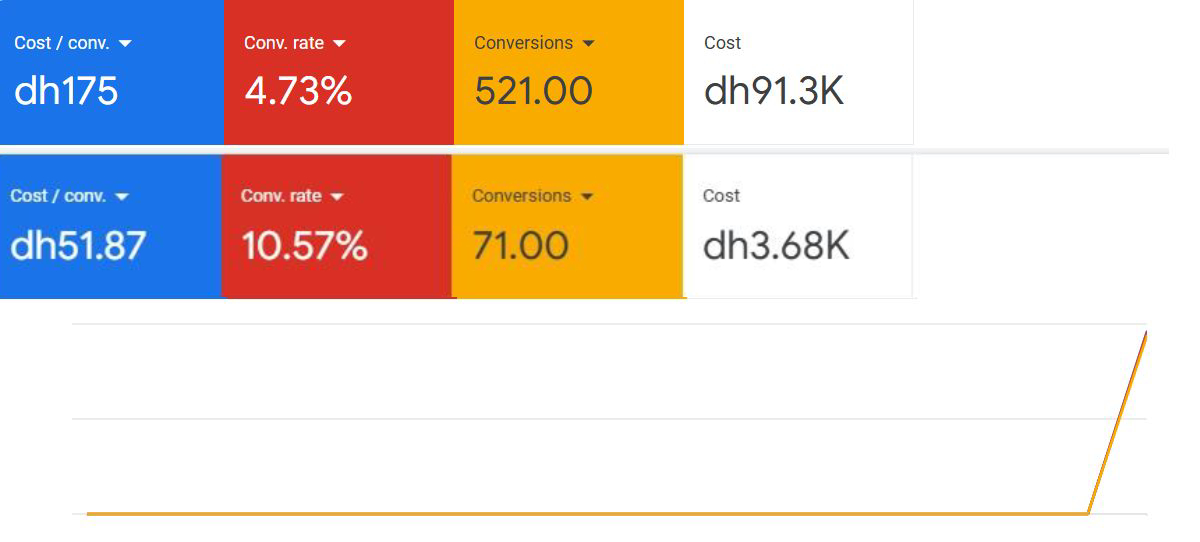Open Conversions dropdown arrow above 521.00

pyautogui.click(x=588, y=44)
